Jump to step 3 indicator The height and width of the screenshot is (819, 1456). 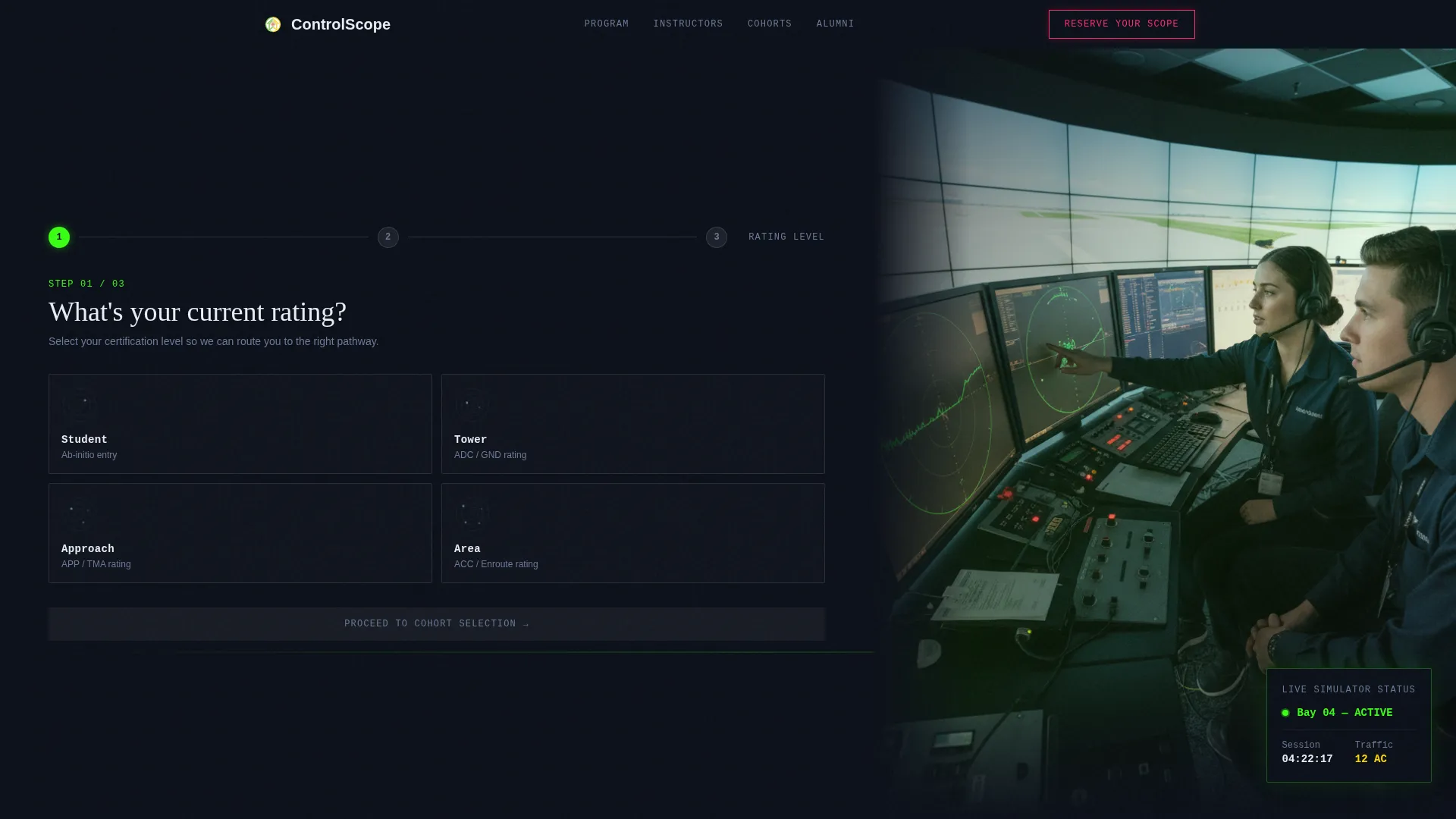coord(717,237)
